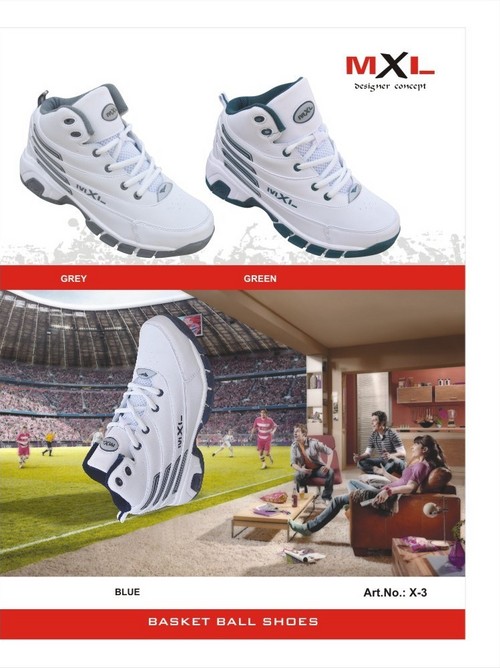The width and height of the screenshot is (500, 668).
Task: Click the BLUE color label
Action: tap(127, 592)
